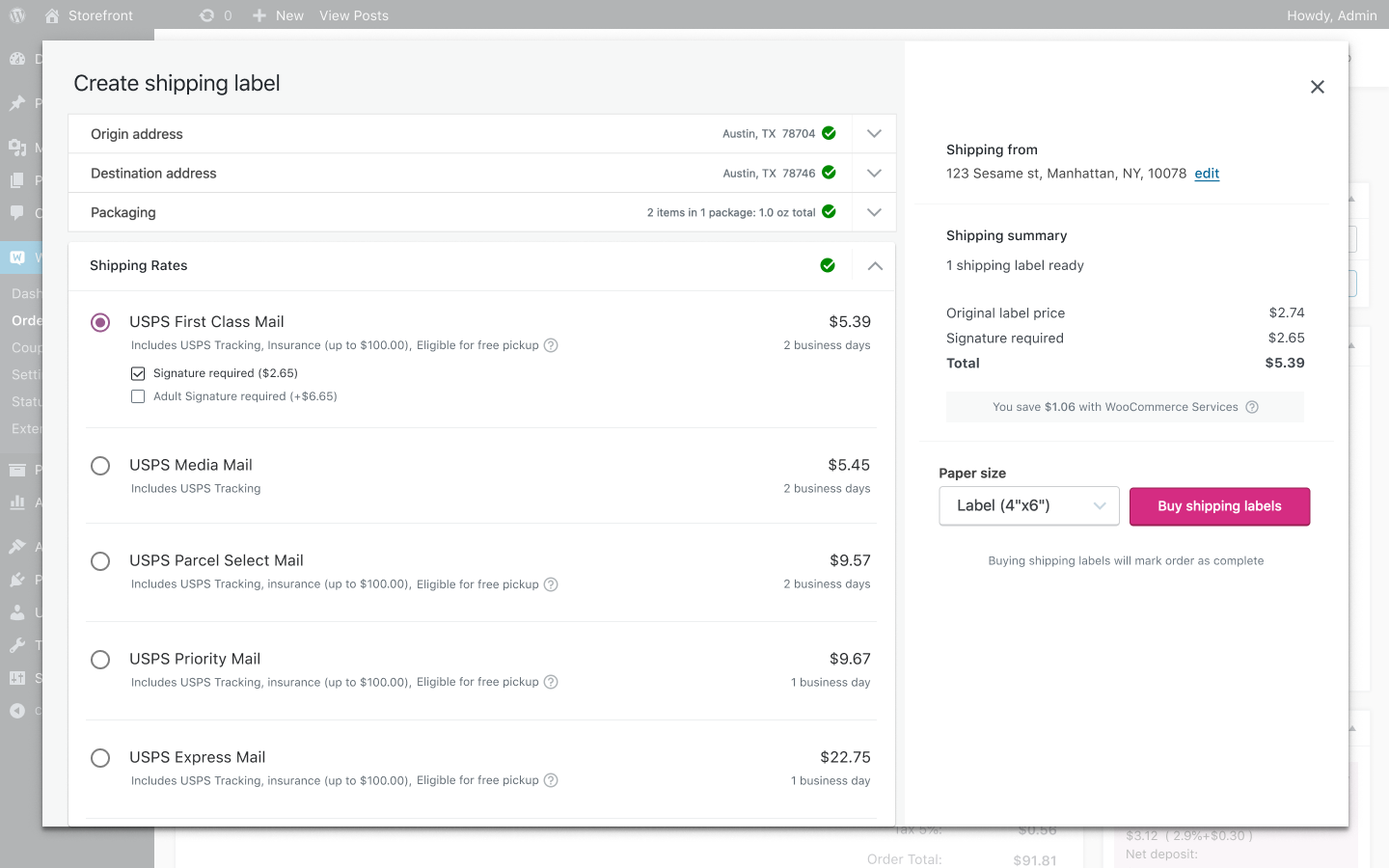
Task: Uncheck the Signature required ($2.65) checkbox
Action: tap(138, 373)
